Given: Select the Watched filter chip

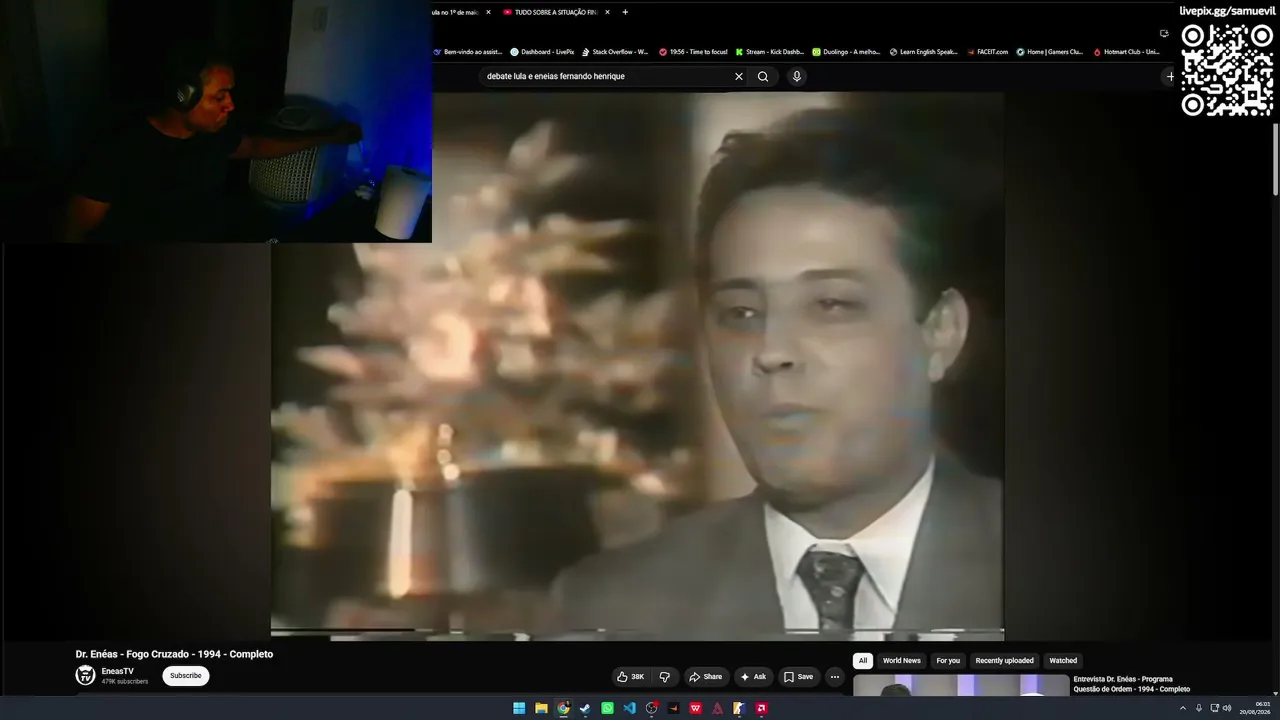Looking at the screenshot, I should [x=1063, y=661].
